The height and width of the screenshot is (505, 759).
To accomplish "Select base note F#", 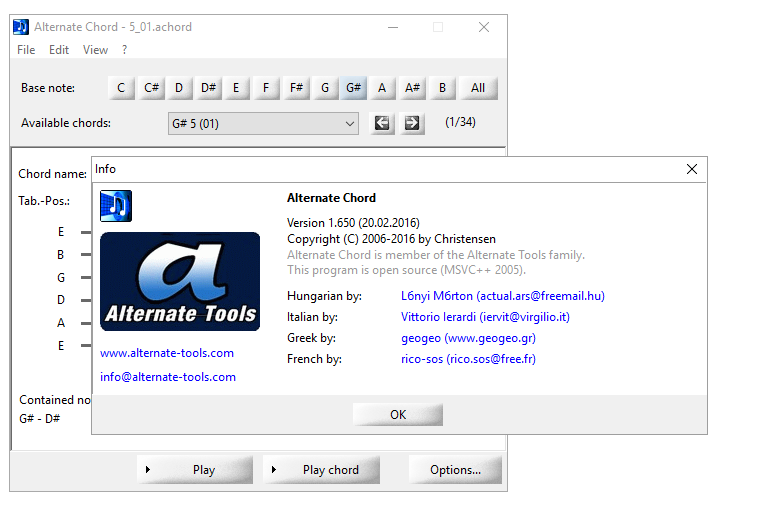I will click(x=296, y=88).
